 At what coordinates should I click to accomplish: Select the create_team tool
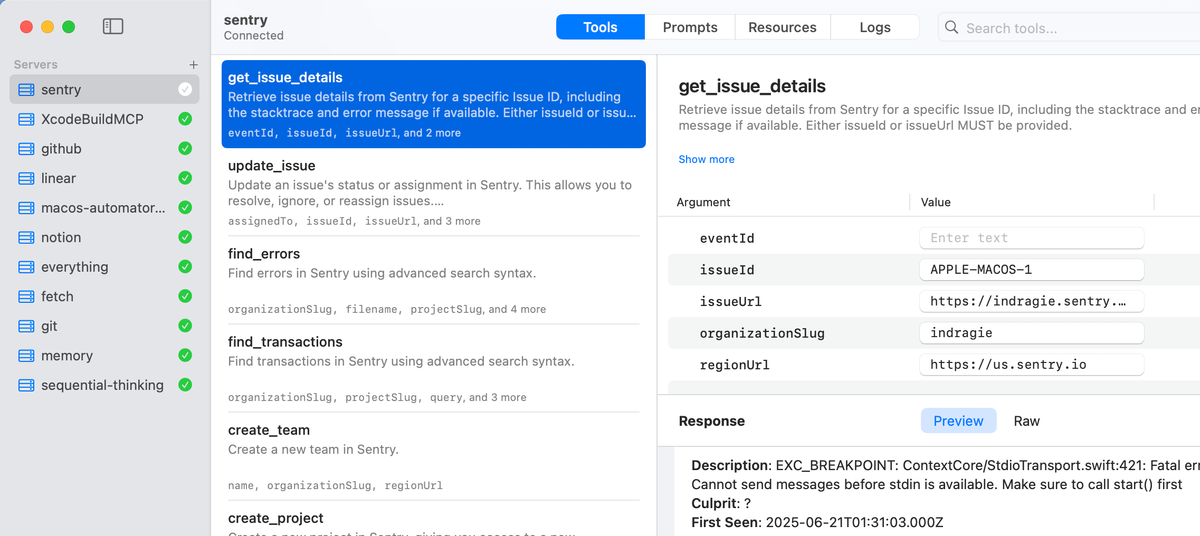point(433,456)
